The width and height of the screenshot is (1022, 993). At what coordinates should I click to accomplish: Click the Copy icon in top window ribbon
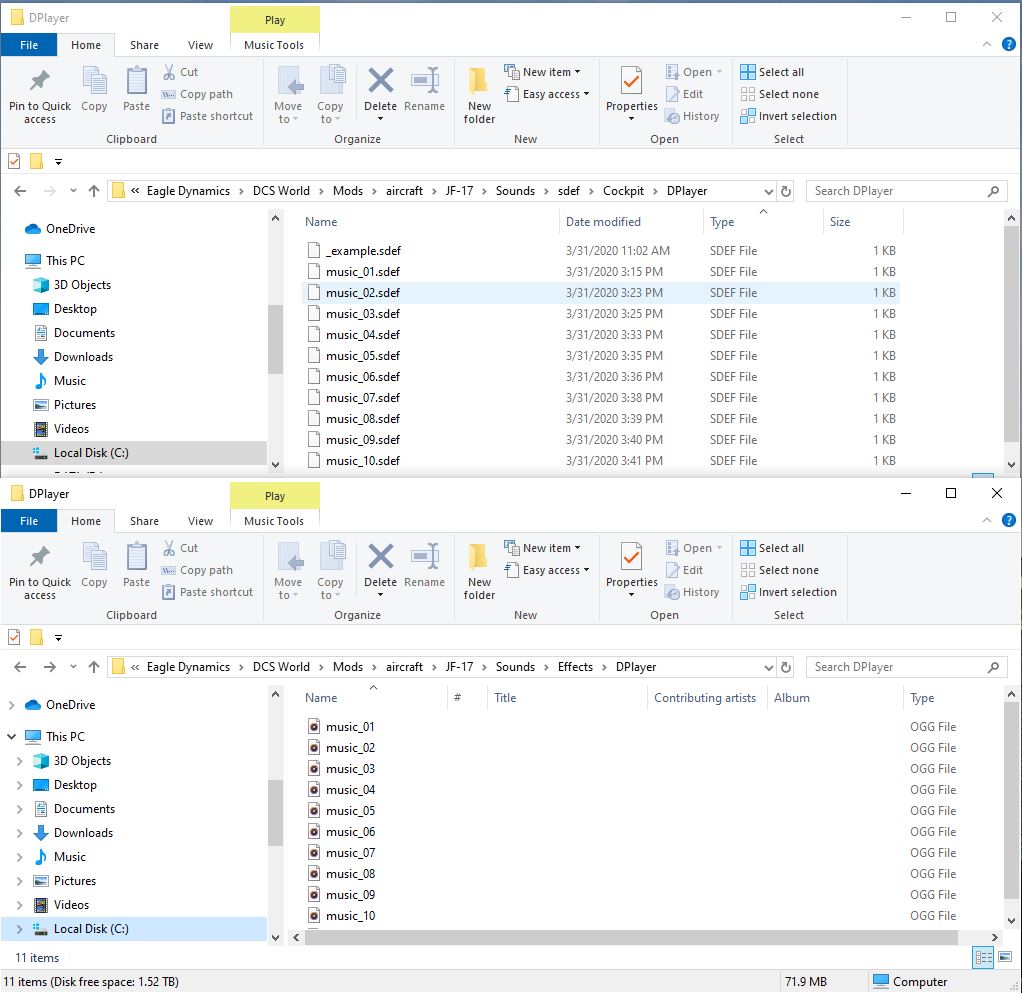coord(94,90)
